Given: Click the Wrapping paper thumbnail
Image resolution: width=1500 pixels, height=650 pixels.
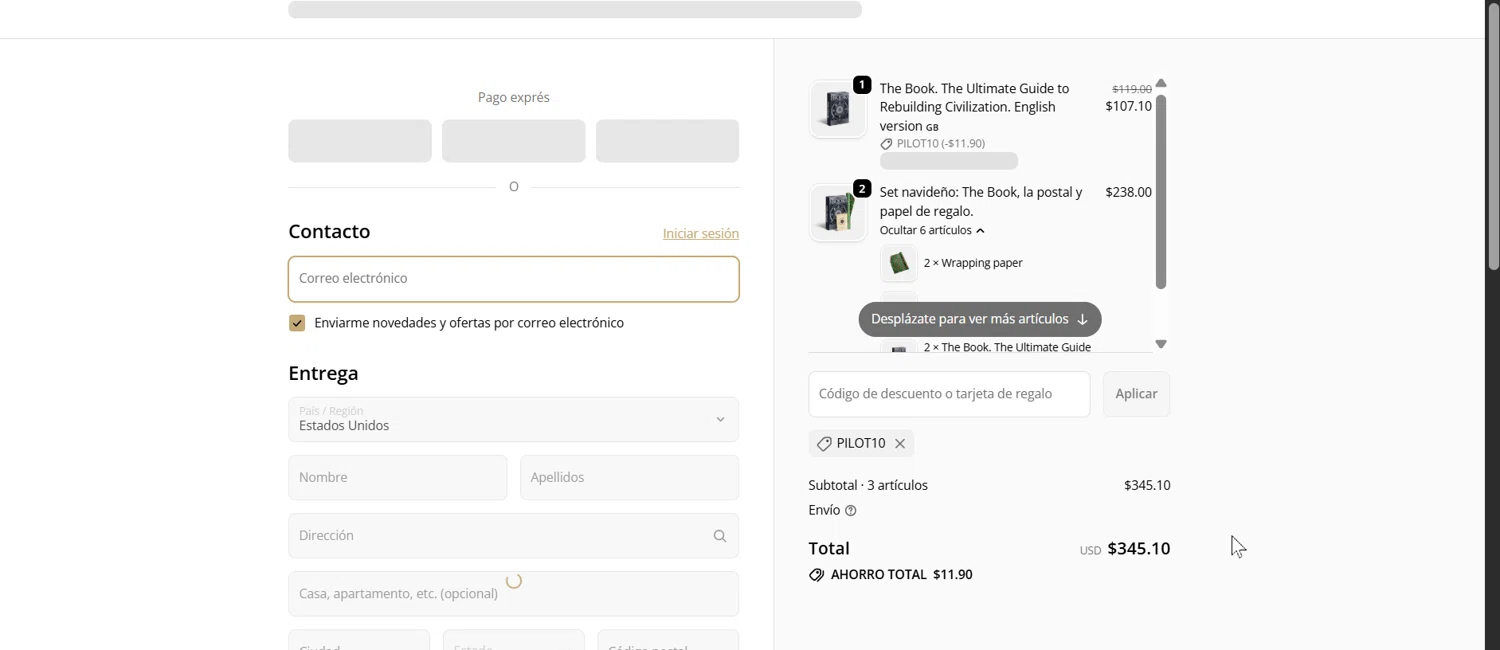Looking at the screenshot, I should point(898,263).
